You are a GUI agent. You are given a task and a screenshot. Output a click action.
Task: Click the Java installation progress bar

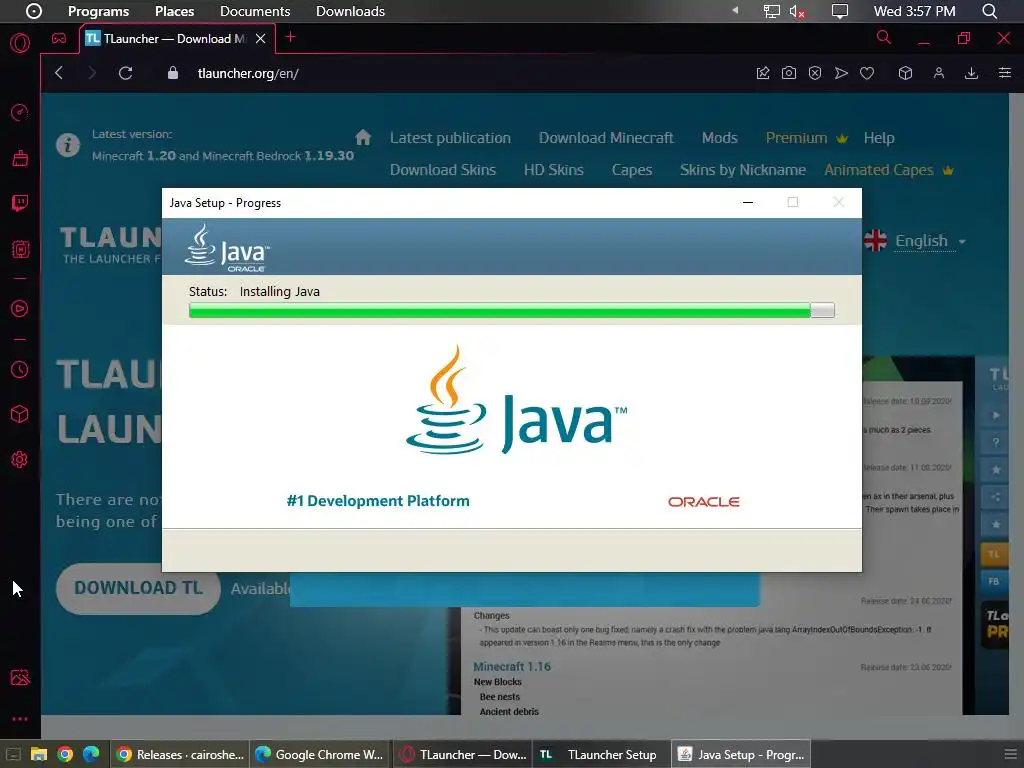(511, 310)
